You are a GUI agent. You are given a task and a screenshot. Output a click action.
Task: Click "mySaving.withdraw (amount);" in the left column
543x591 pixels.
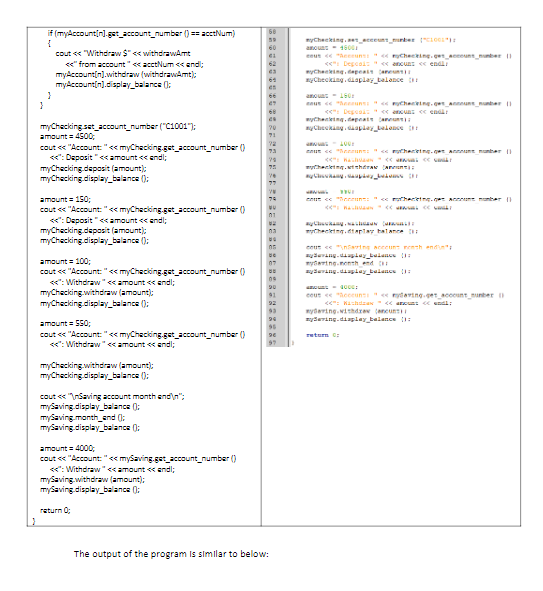[x=92, y=479]
